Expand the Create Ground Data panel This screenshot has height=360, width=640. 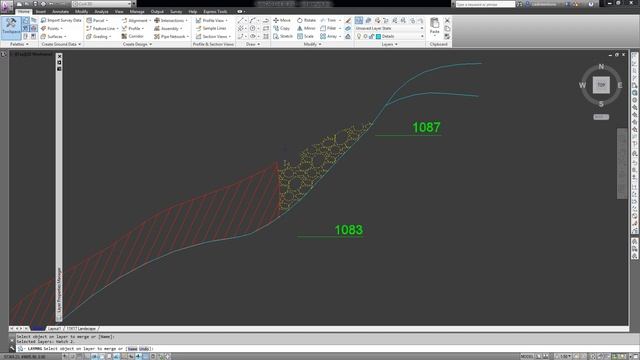[61, 44]
